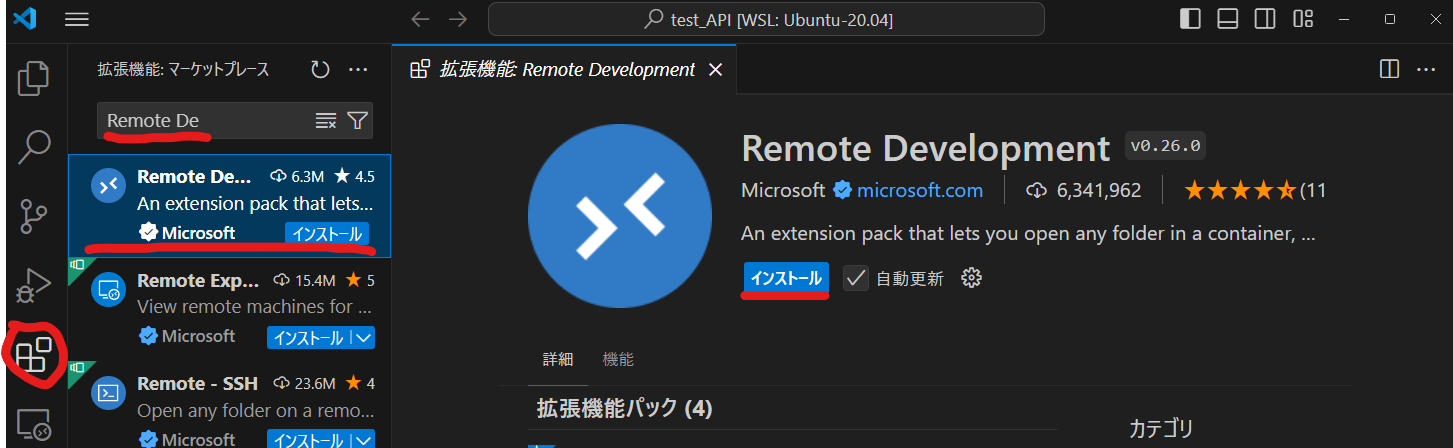Screen dimensions: 1453x448
Task: Open Source Control view
Action: point(34,216)
